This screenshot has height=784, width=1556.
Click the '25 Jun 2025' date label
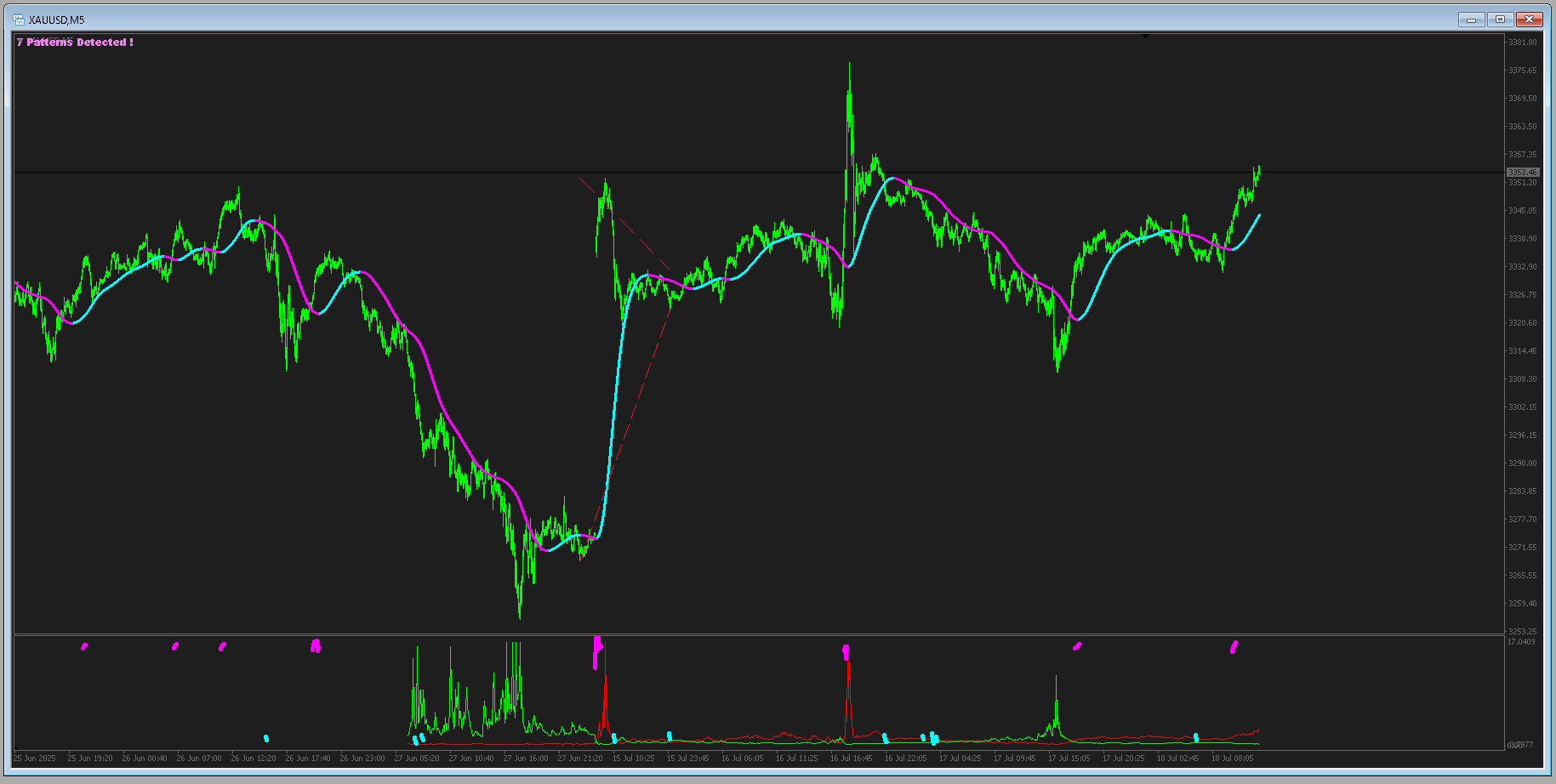(x=35, y=758)
